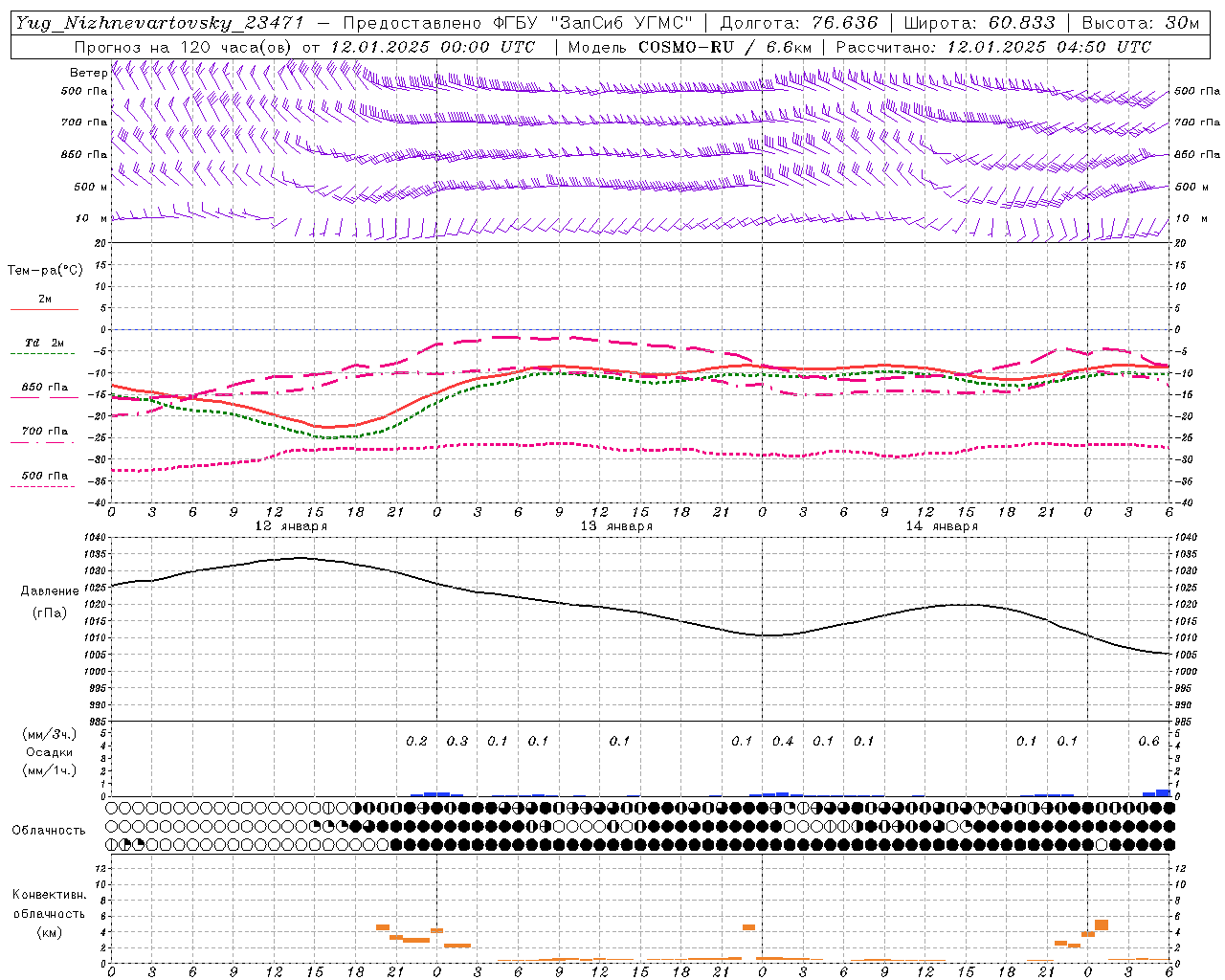1225x980 pixels.
Task: Click the 1040 value on left pressure axis
Action: pyautogui.click(x=97, y=538)
